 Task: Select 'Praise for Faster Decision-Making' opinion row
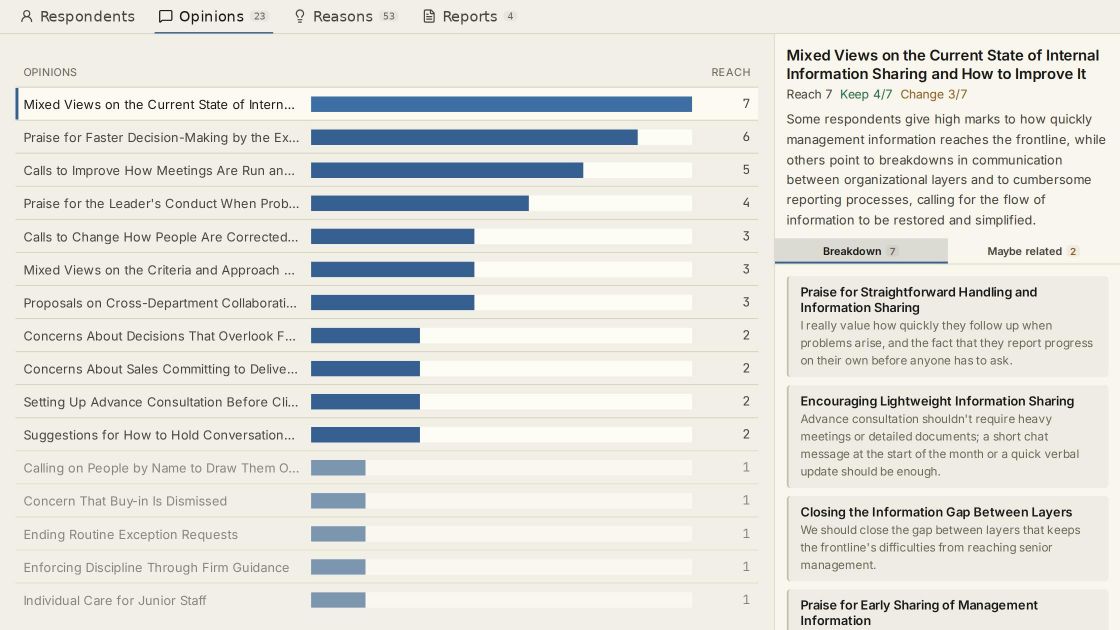tap(386, 137)
